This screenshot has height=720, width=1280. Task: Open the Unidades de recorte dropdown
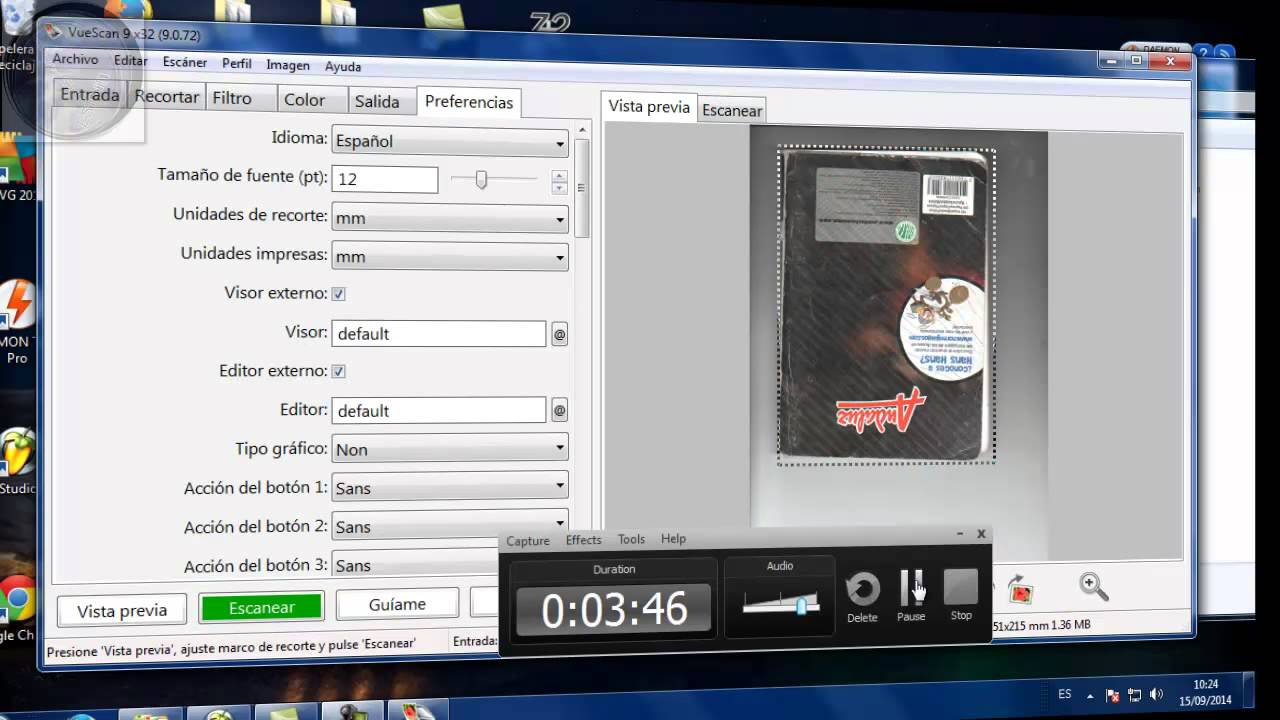pos(450,219)
